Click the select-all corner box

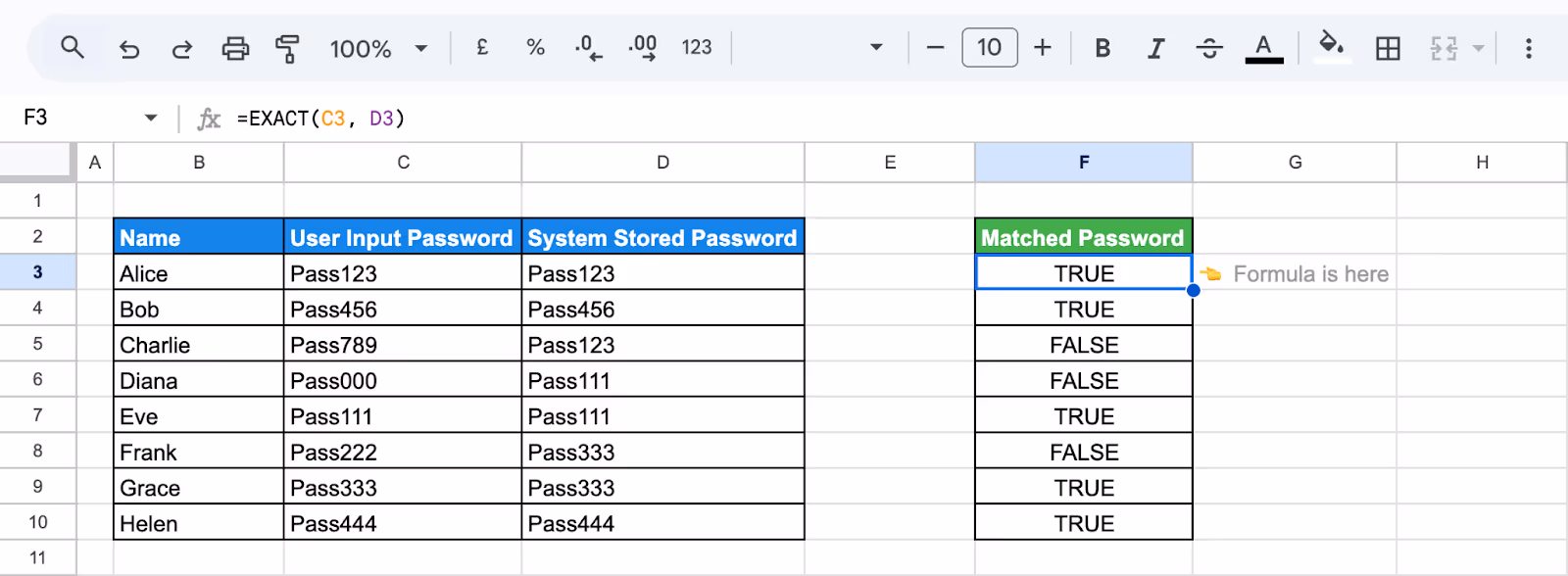click(x=37, y=163)
